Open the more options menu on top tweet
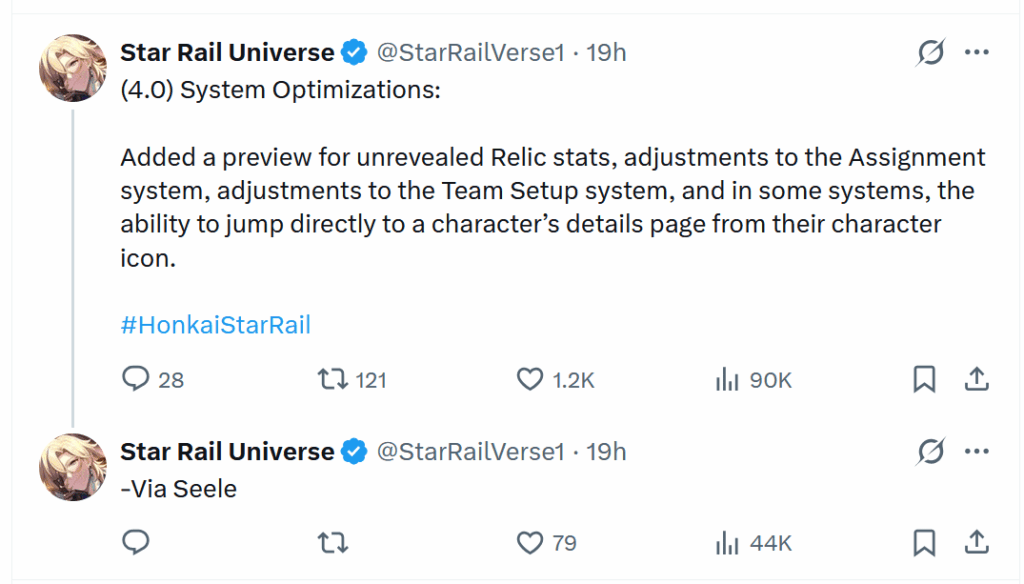 977,52
